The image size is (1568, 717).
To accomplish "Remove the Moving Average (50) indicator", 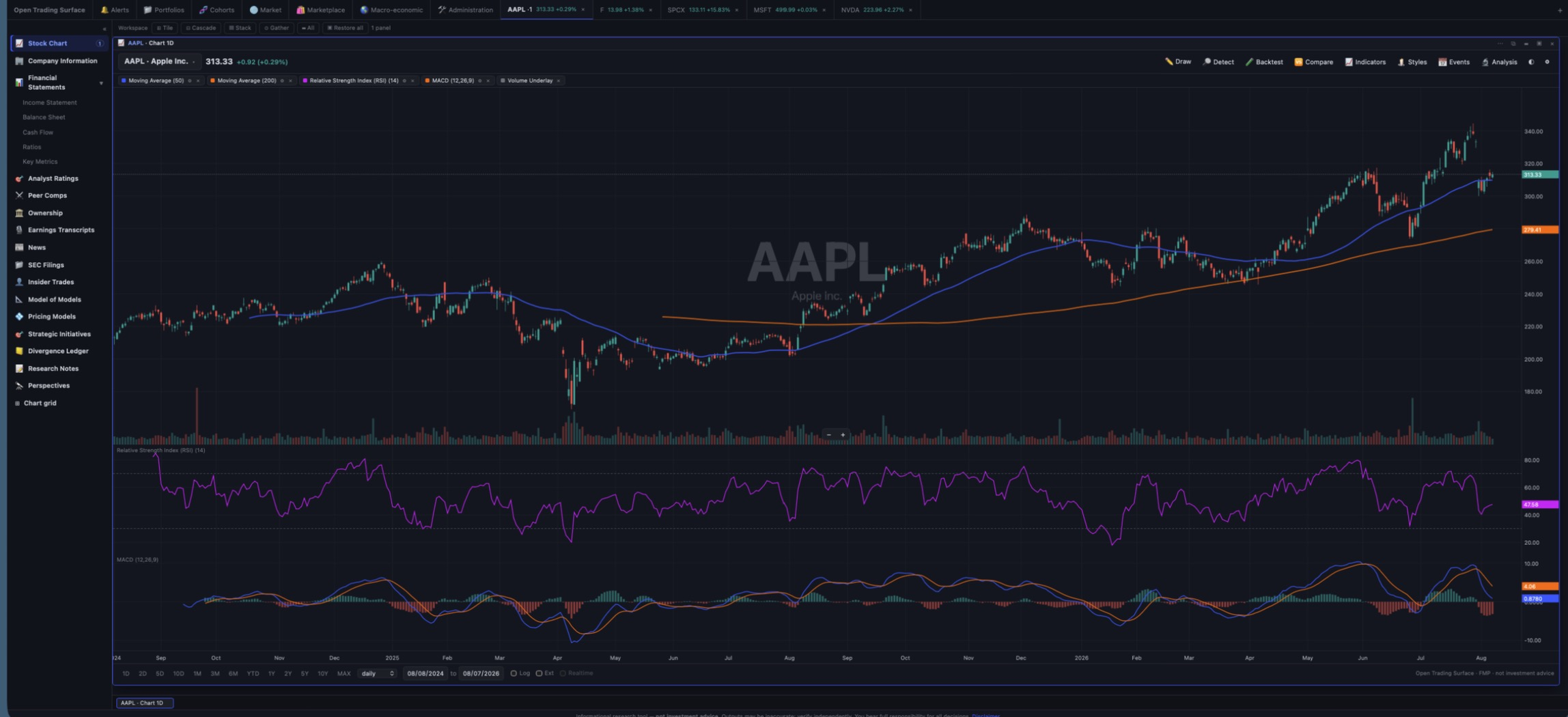I will (198, 81).
